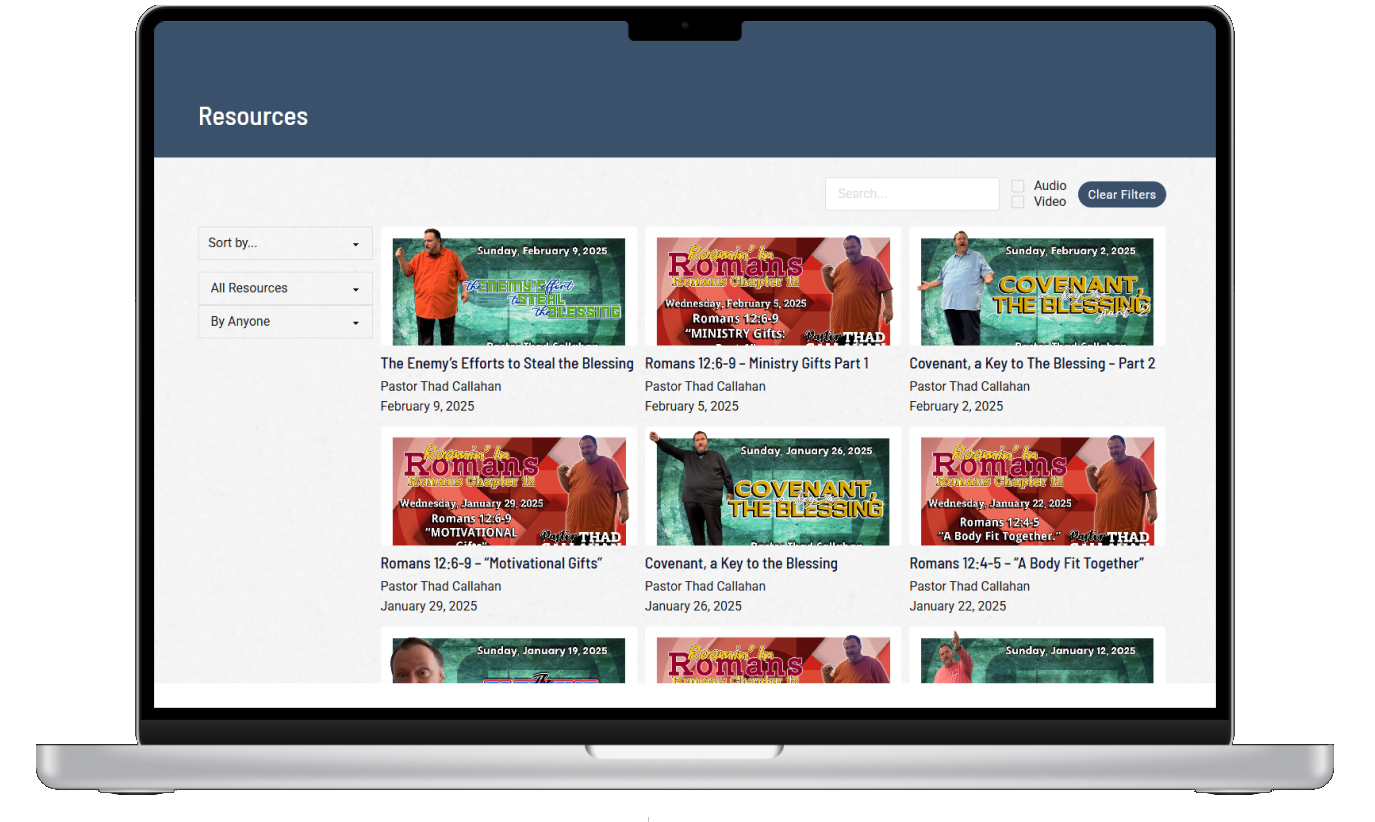Image resolution: width=1375 pixels, height=822 pixels.
Task: Click Pastor Thad Callahan under Ministry Gifts Part 1
Action: (705, 387)
